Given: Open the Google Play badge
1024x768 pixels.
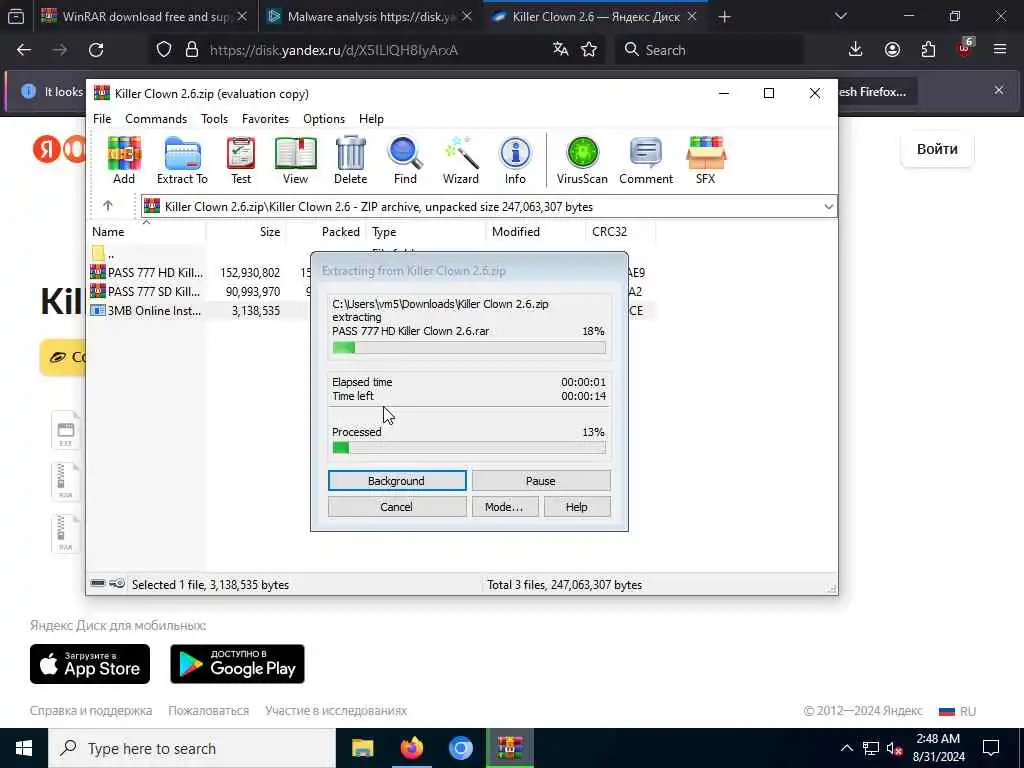Looking at the screenshot, I should (238, 664).
